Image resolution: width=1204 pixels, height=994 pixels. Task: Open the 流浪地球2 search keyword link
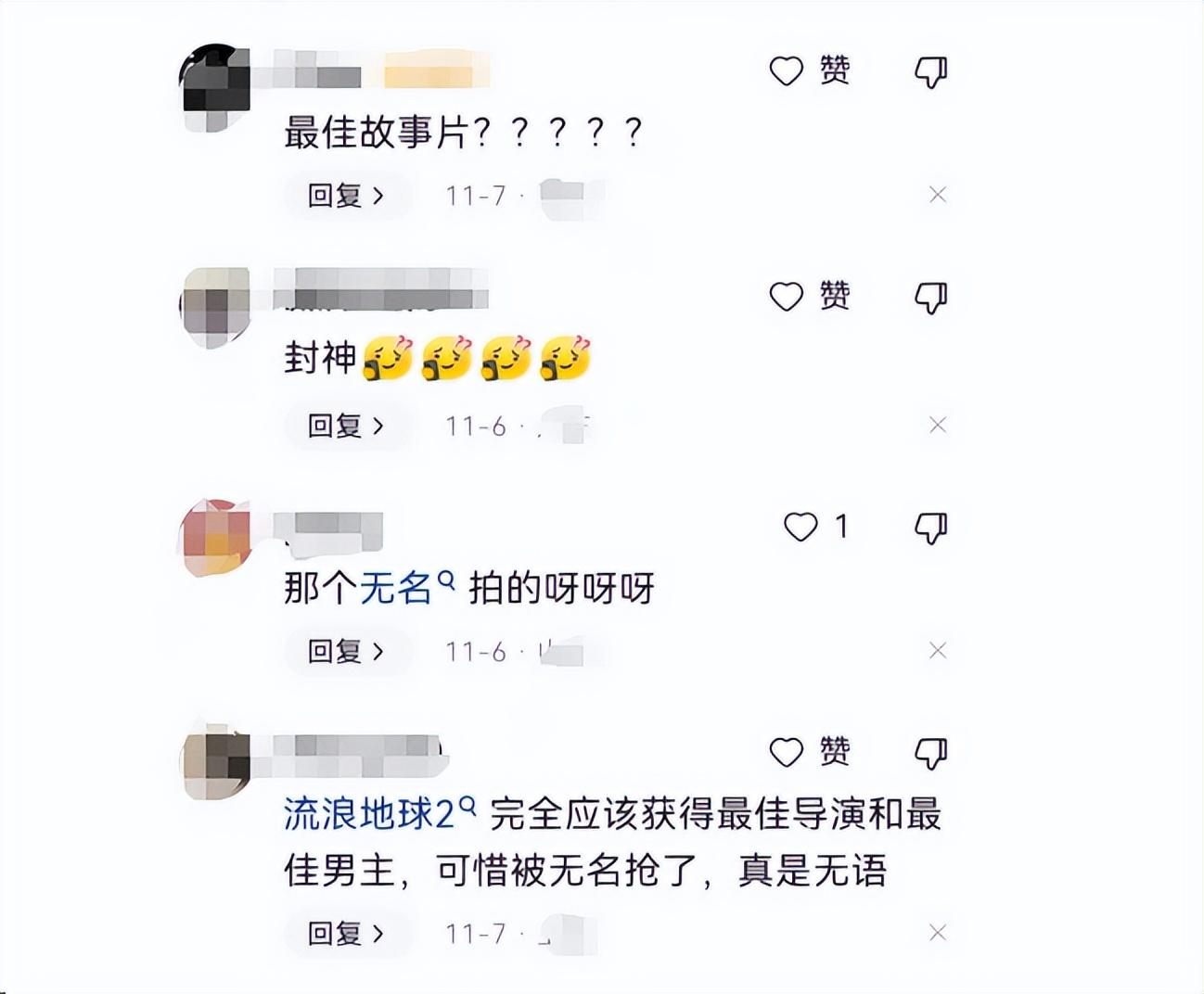(378, 814)
